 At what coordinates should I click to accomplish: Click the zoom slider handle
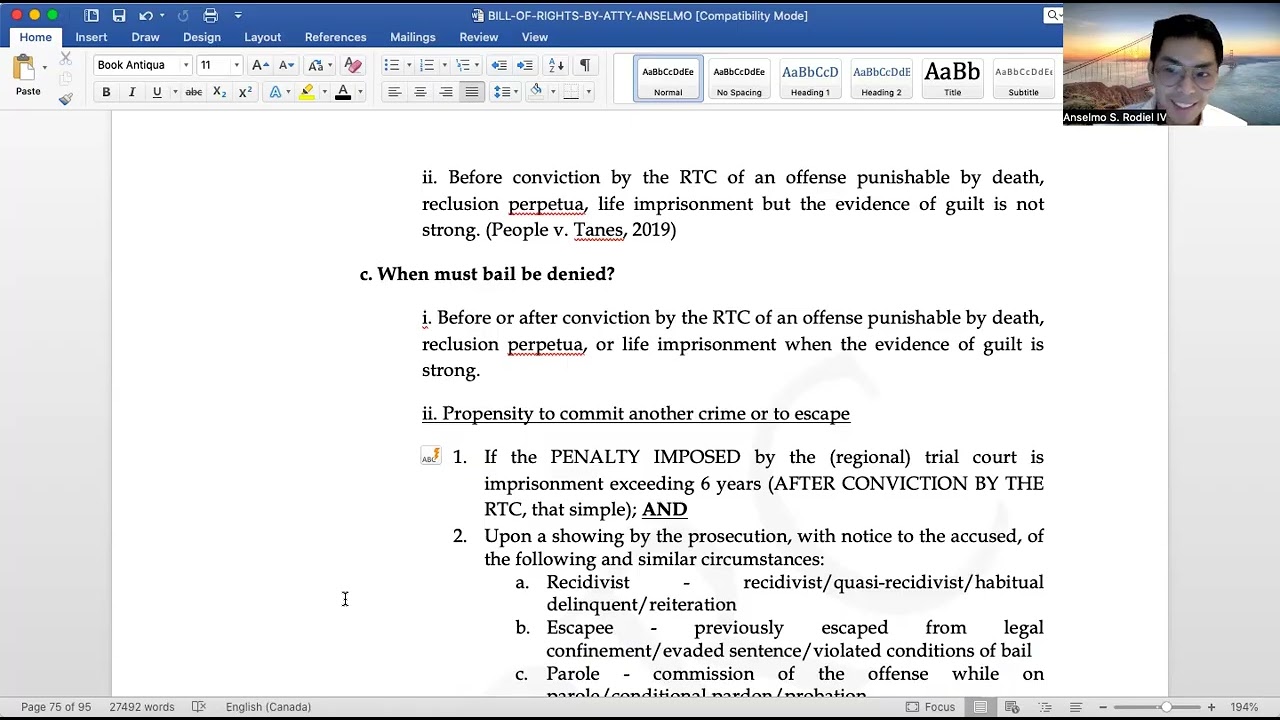tap(1166, 707)
